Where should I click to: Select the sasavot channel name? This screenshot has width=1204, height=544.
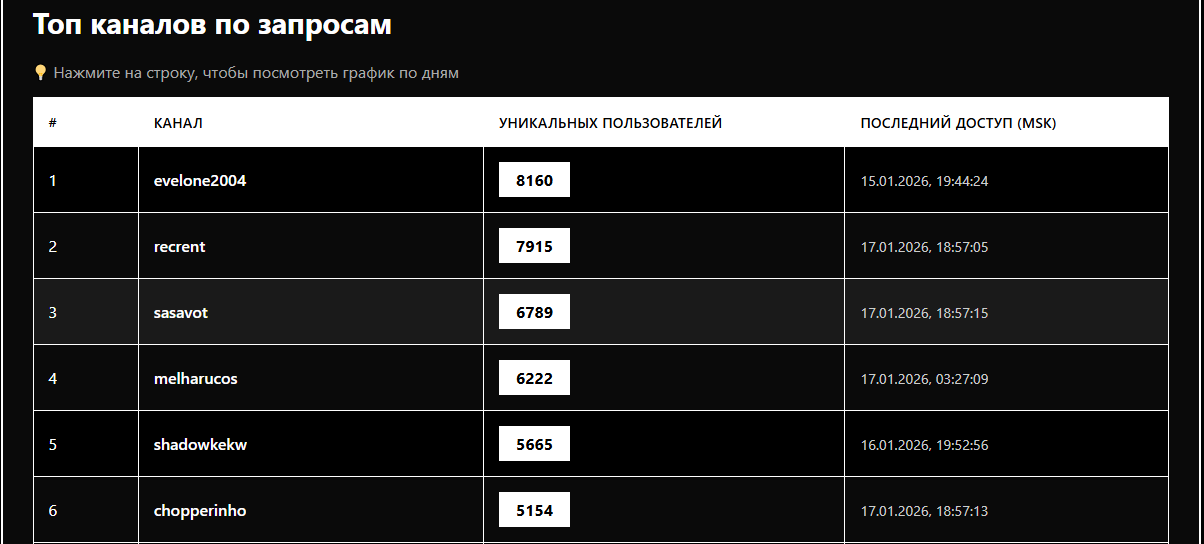click(181, 313)
